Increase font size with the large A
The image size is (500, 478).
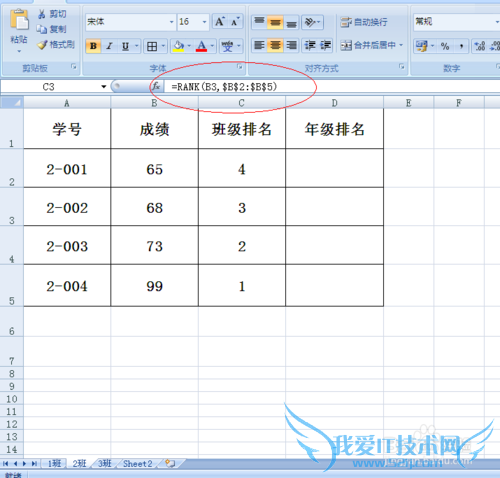219,22
